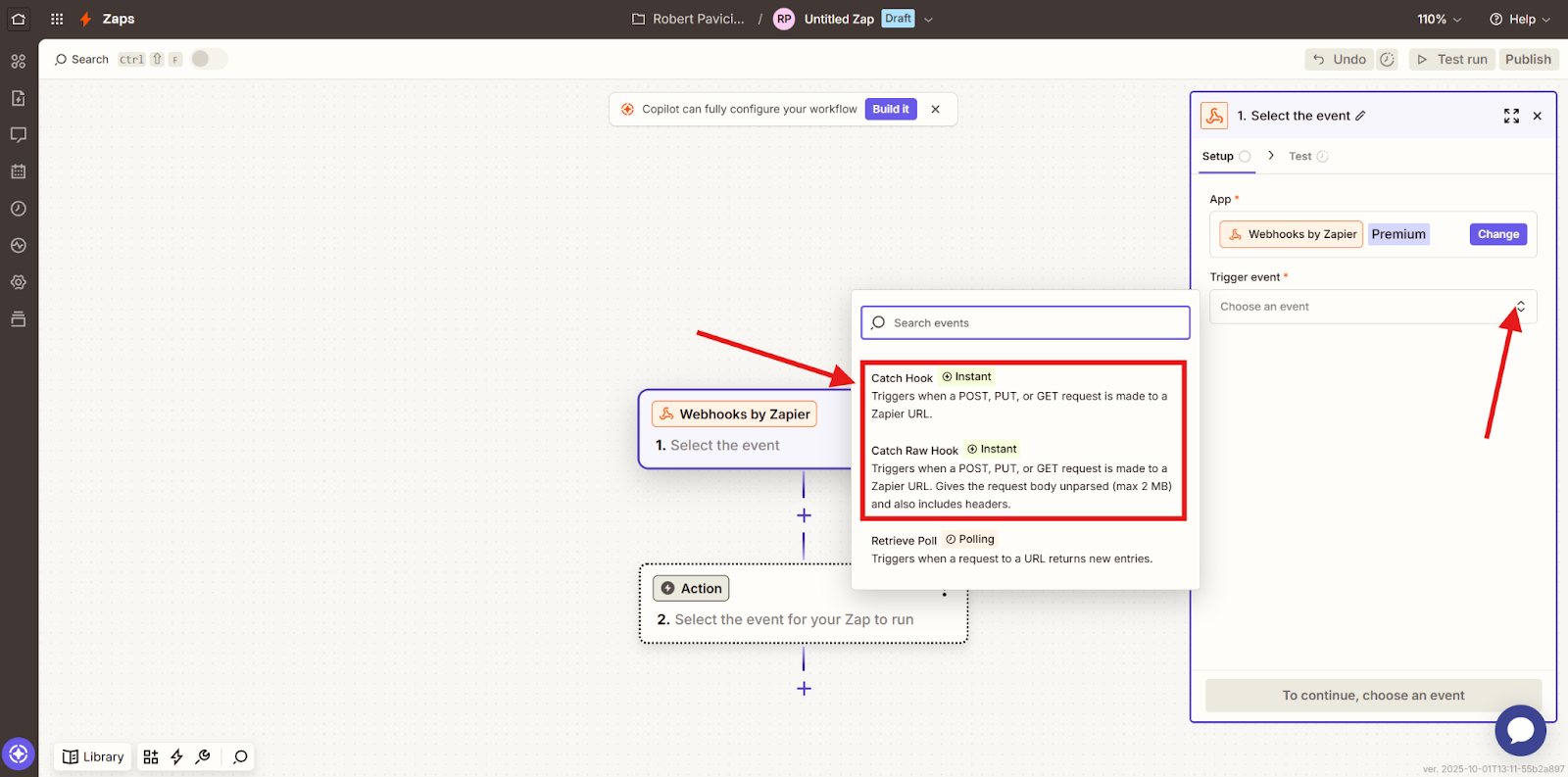Viewport: 1568px width, 777px height.
Task: Publish the Zap
Action: (1529, 60)
